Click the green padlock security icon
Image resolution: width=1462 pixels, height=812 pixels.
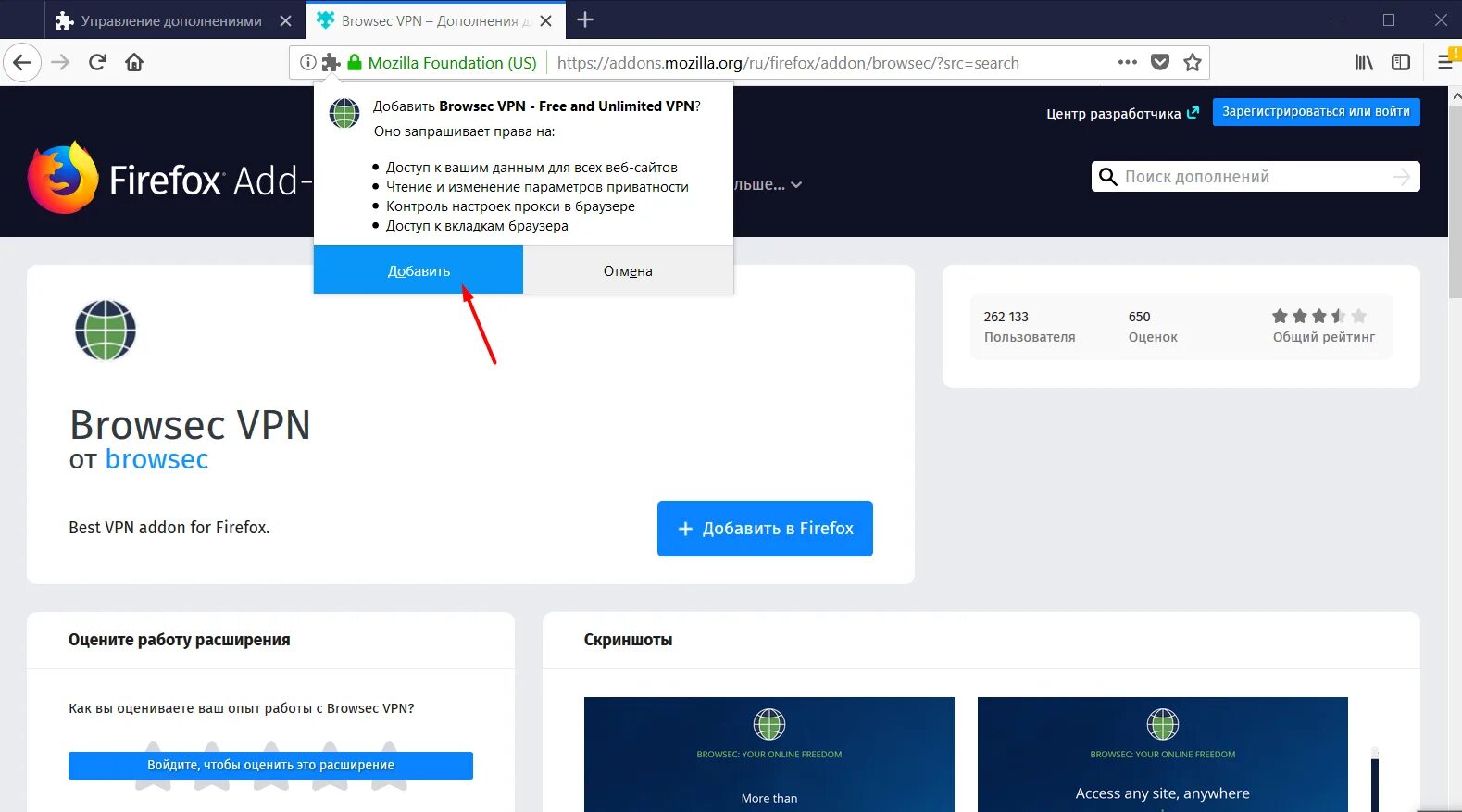(354, 63)
